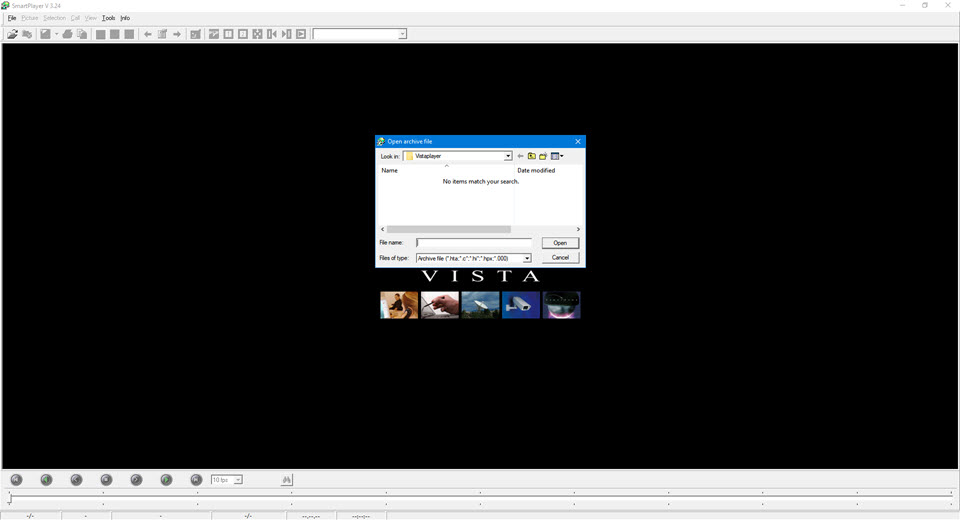Expand the 'Files of type' dropdown
960x520 pixels.
(x=527, y=258)
